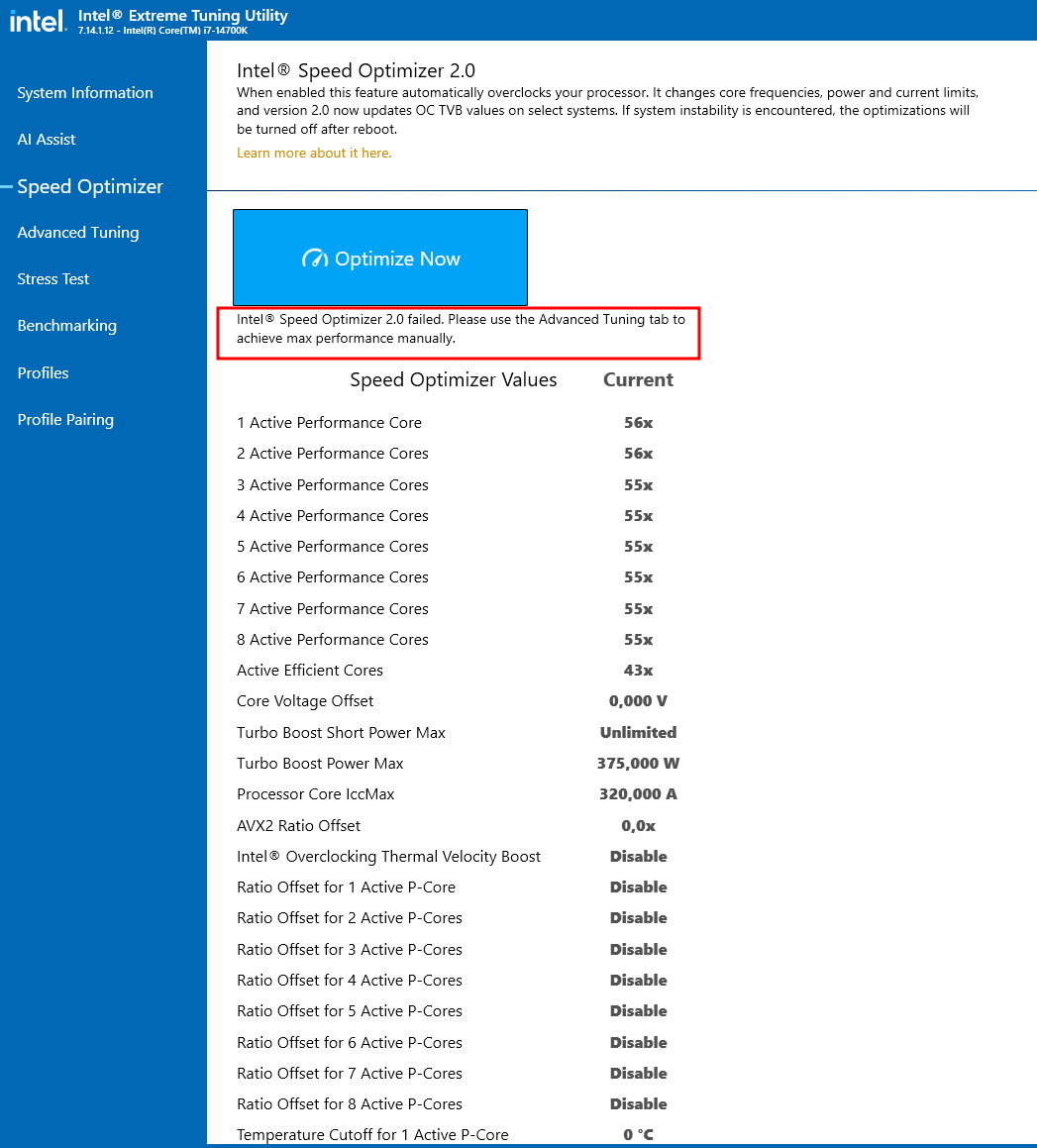Open Profile Pairing in the sidebar
The height and width of the screenshot is (1148, 1037).
pyautogui.click(x=65, y=420)
